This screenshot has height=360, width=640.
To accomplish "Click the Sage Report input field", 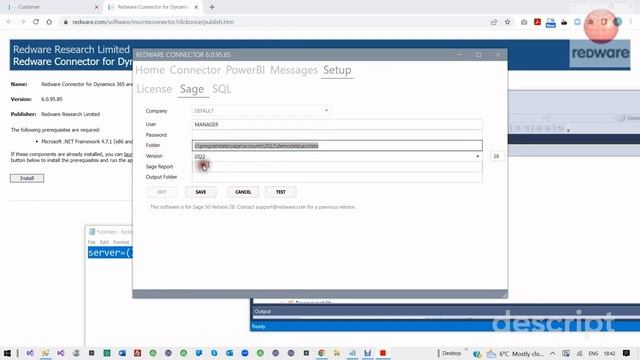I will 337,167.
